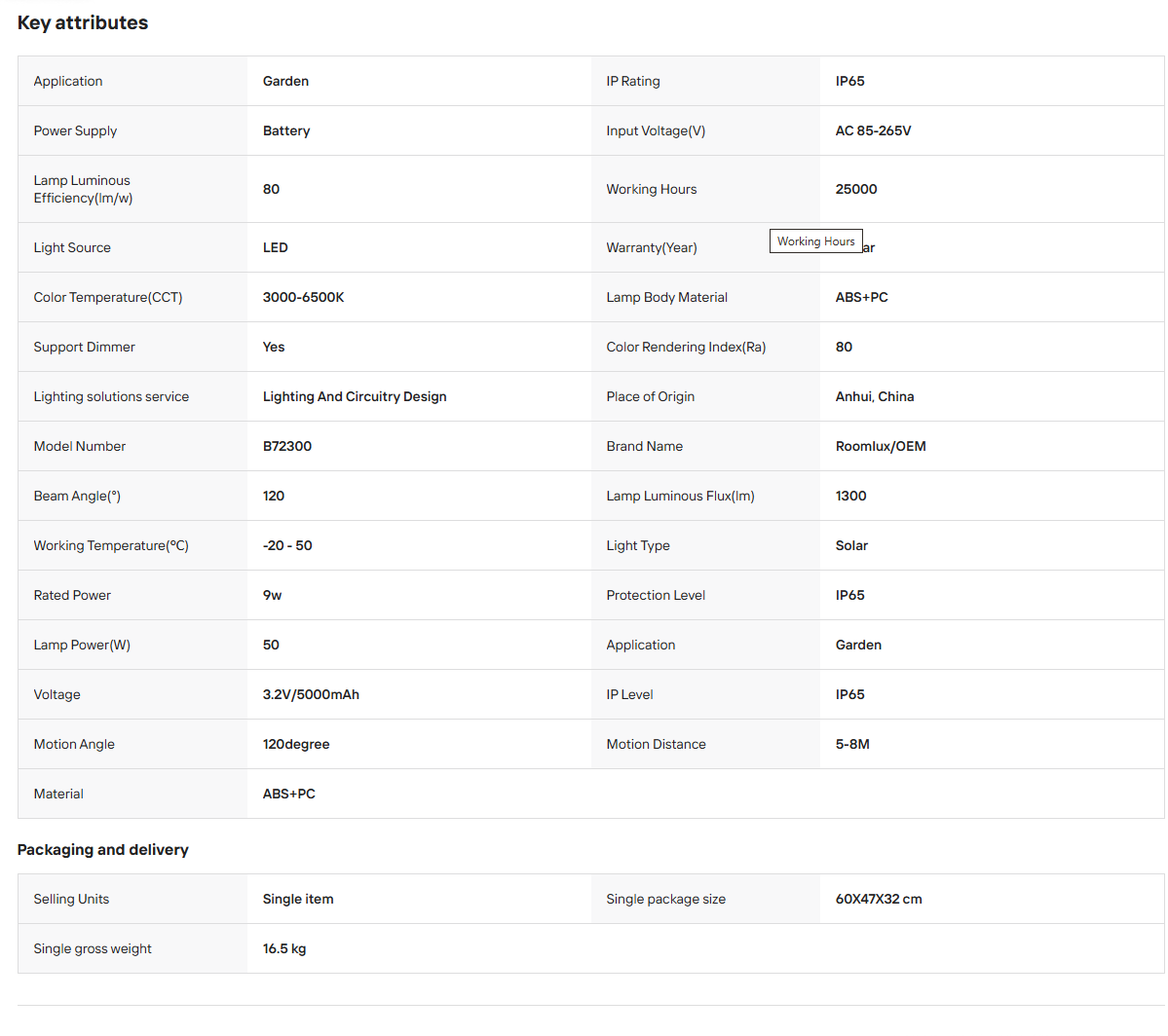Select the Place of Origin value

point(875,397)
